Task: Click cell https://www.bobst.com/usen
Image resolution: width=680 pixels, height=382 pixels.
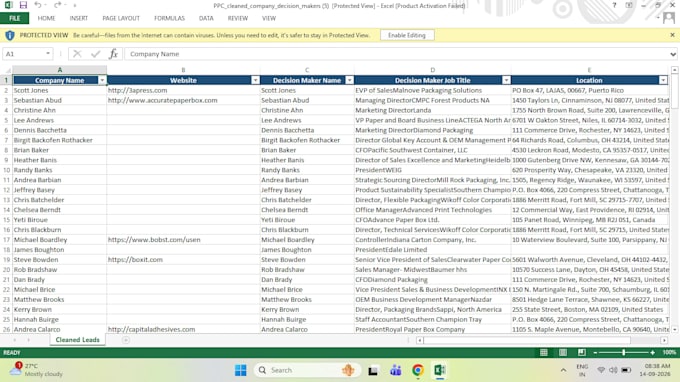Action: point(183,240)
